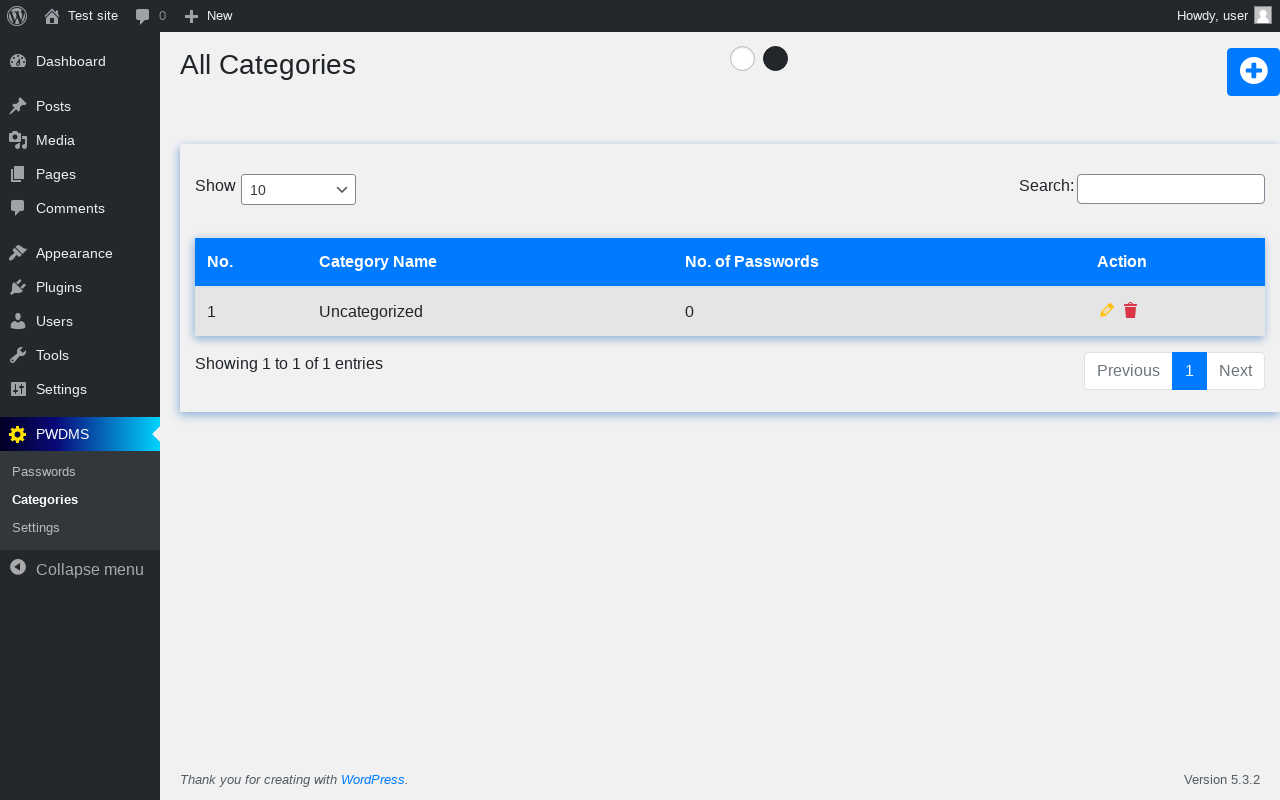The image size is (1280, 800).
Task: Focus the Search input field
Action: click(1171, 189)
